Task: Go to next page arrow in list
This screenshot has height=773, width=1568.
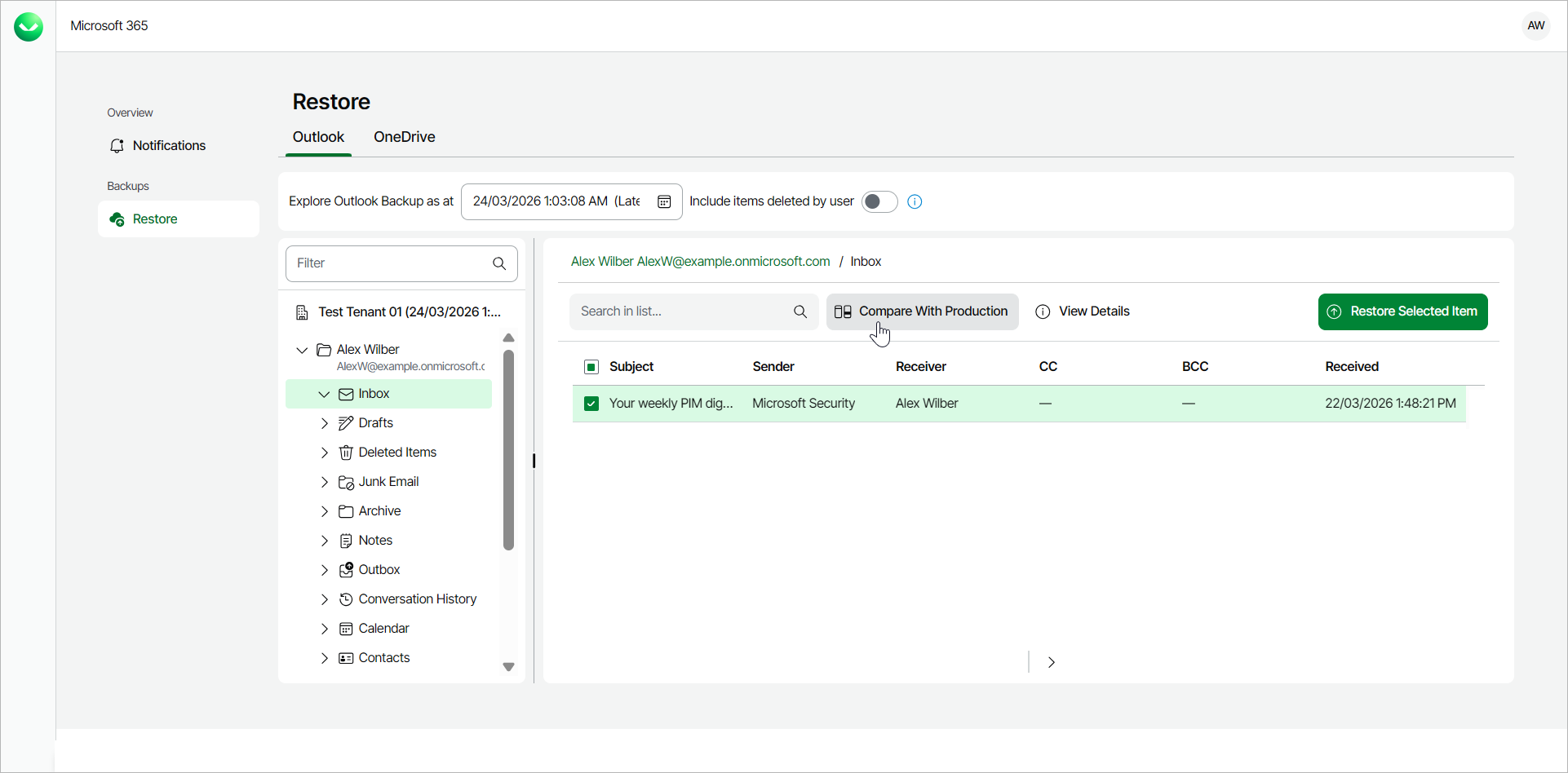Action: [1052, 662]
